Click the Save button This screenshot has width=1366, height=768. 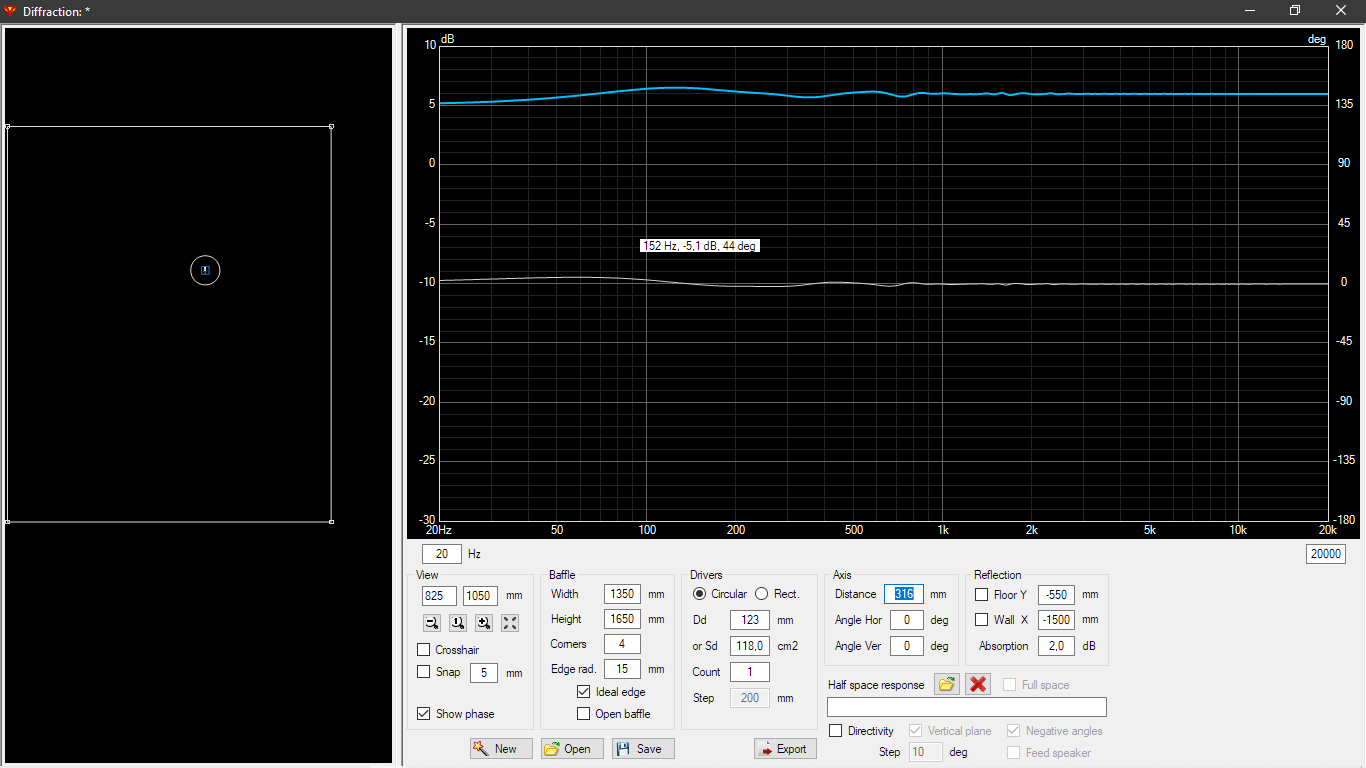point(643,749)
